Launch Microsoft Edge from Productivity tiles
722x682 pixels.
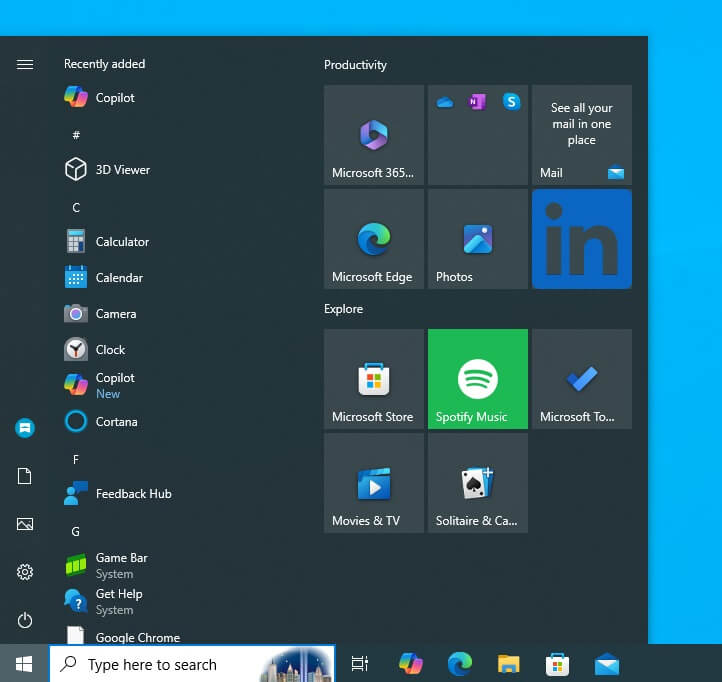(373, 239)
